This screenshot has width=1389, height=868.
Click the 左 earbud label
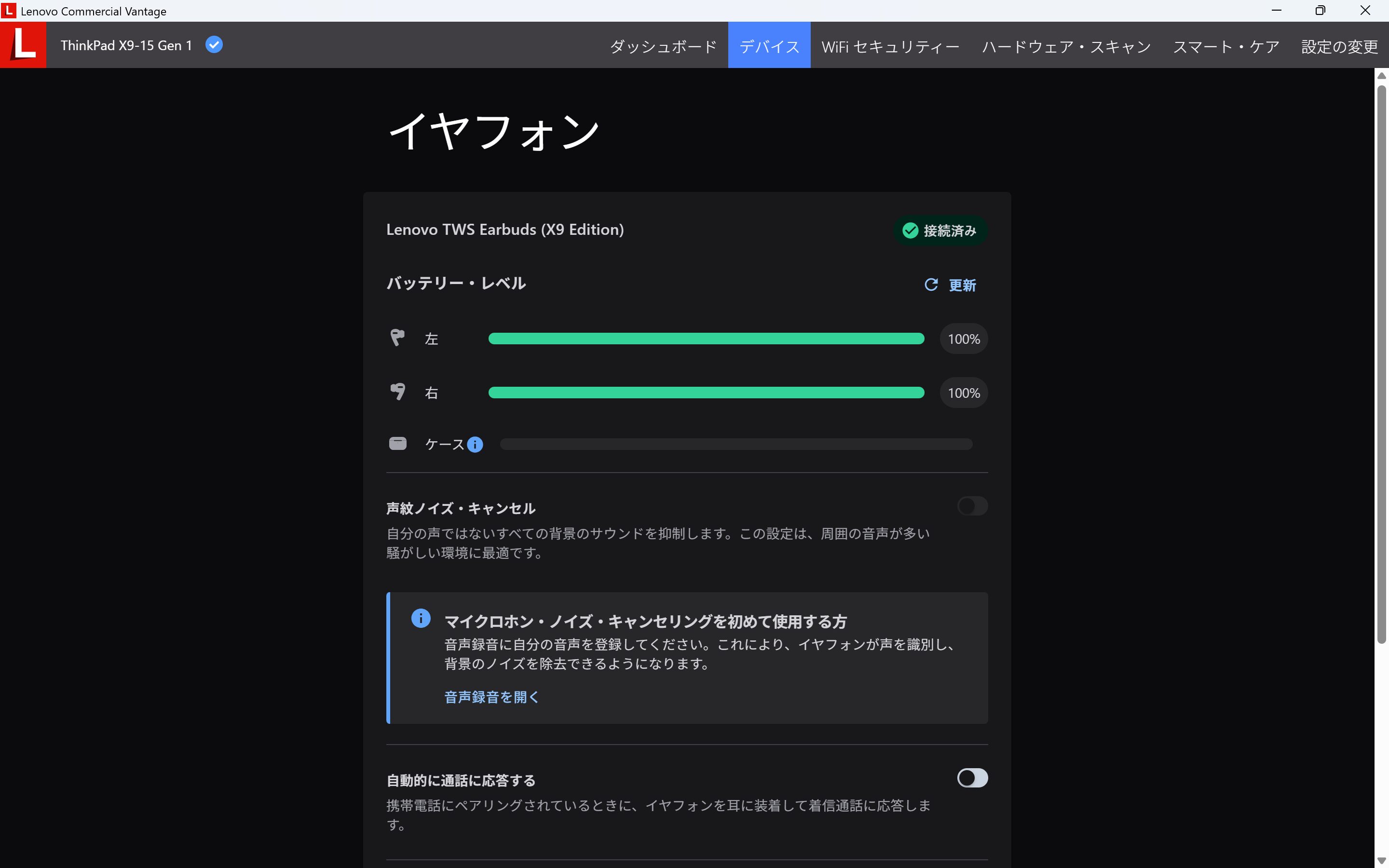tap(431, 339)
